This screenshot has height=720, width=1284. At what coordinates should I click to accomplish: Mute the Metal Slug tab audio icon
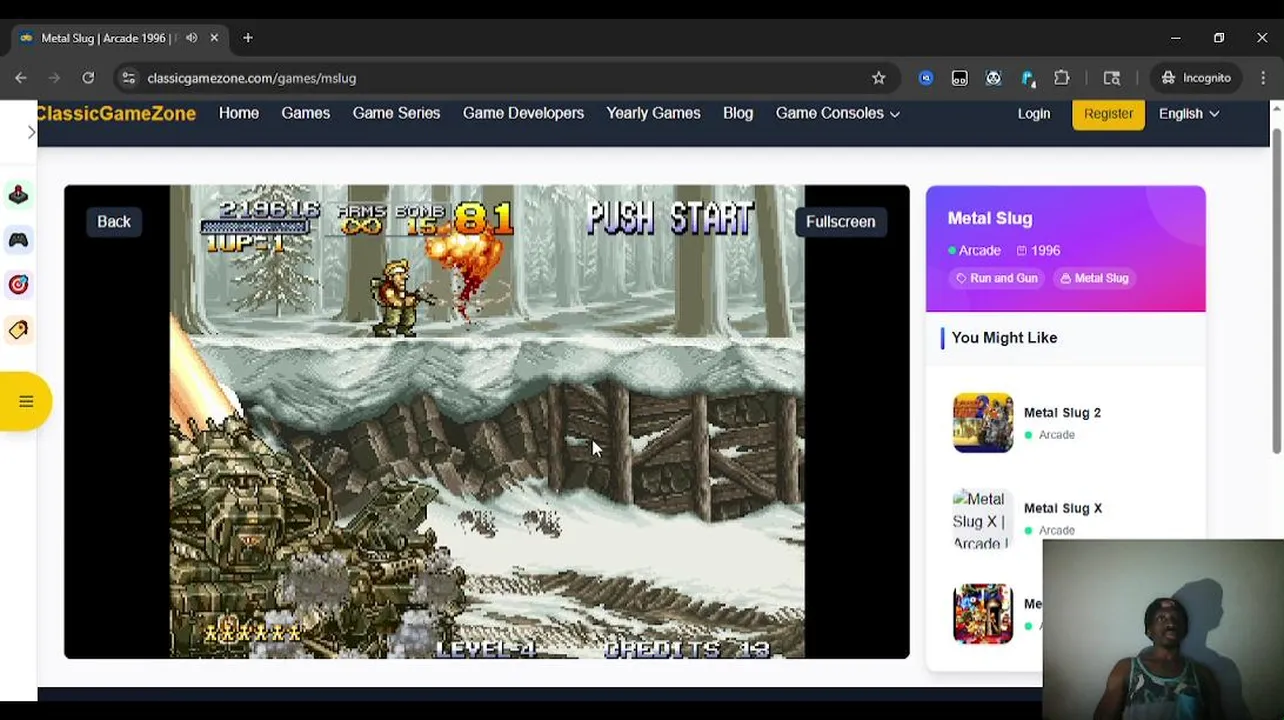(x=191, y=38)
